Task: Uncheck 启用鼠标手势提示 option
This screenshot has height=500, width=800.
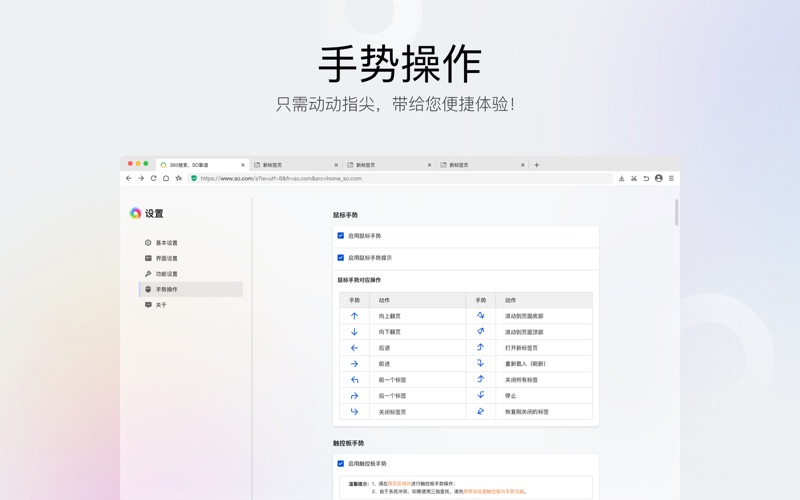Action: point(341,258)
